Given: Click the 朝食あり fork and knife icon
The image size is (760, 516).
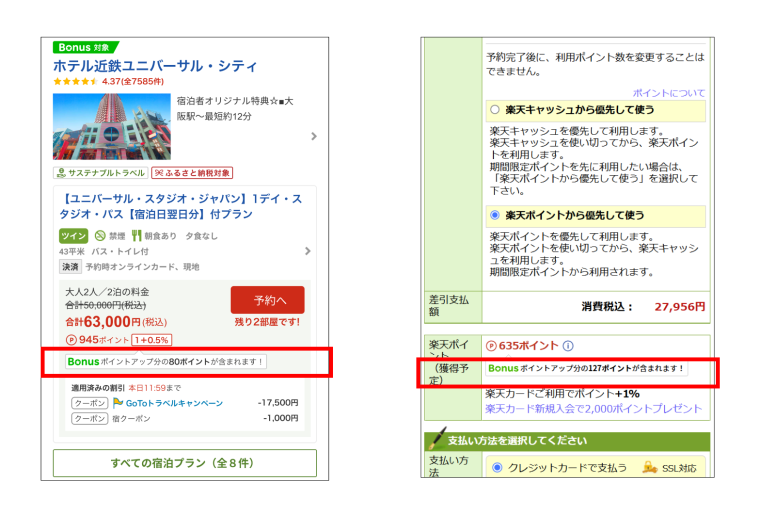Looking at the screenshot, I should (136, 236).
